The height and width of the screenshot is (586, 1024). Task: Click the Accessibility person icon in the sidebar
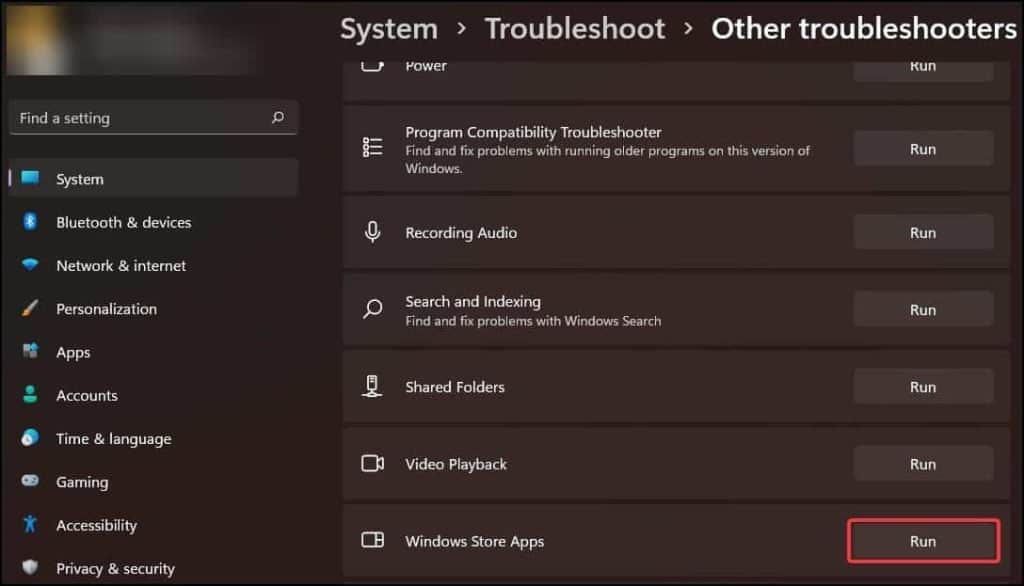(x=29, y=525)
